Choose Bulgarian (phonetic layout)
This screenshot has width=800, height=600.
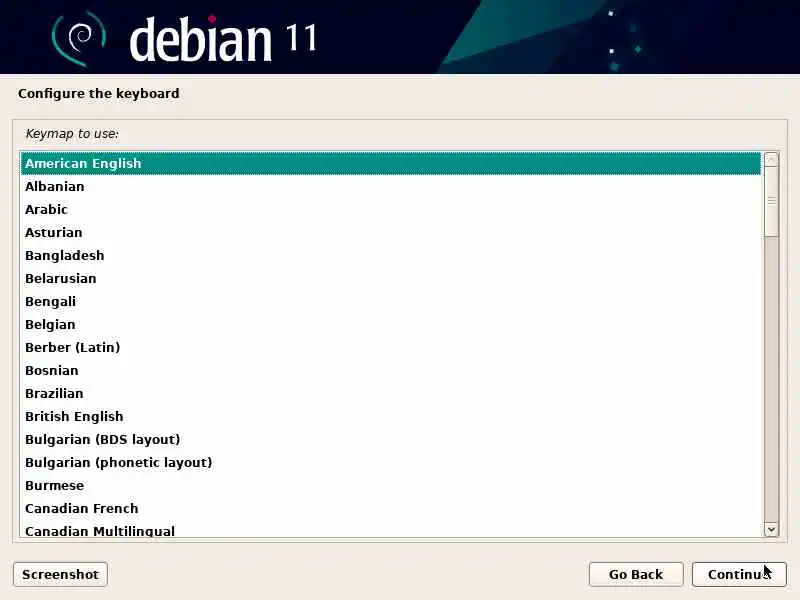(x=391, y=462)
